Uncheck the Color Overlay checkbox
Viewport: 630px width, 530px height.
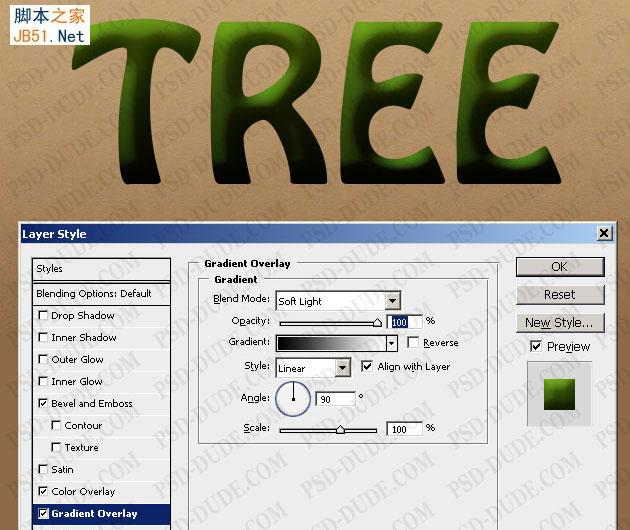43,491
